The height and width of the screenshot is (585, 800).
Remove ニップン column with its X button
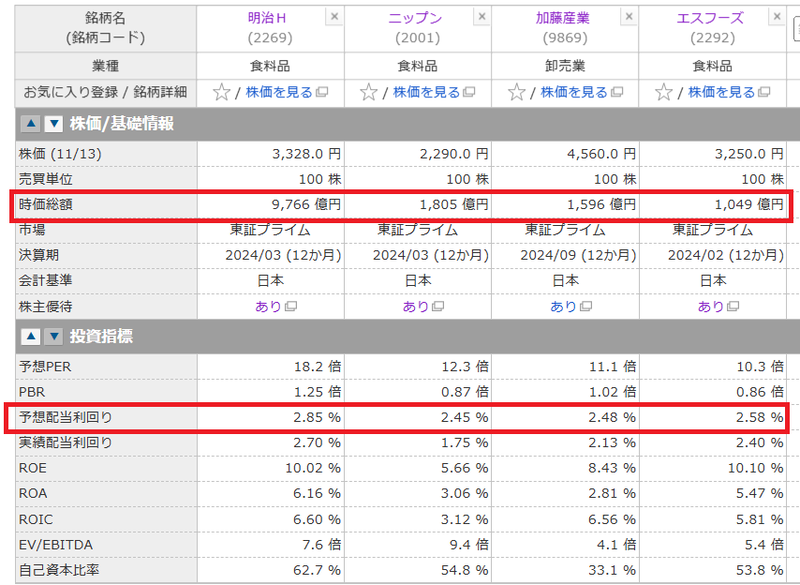click(482, 17)
